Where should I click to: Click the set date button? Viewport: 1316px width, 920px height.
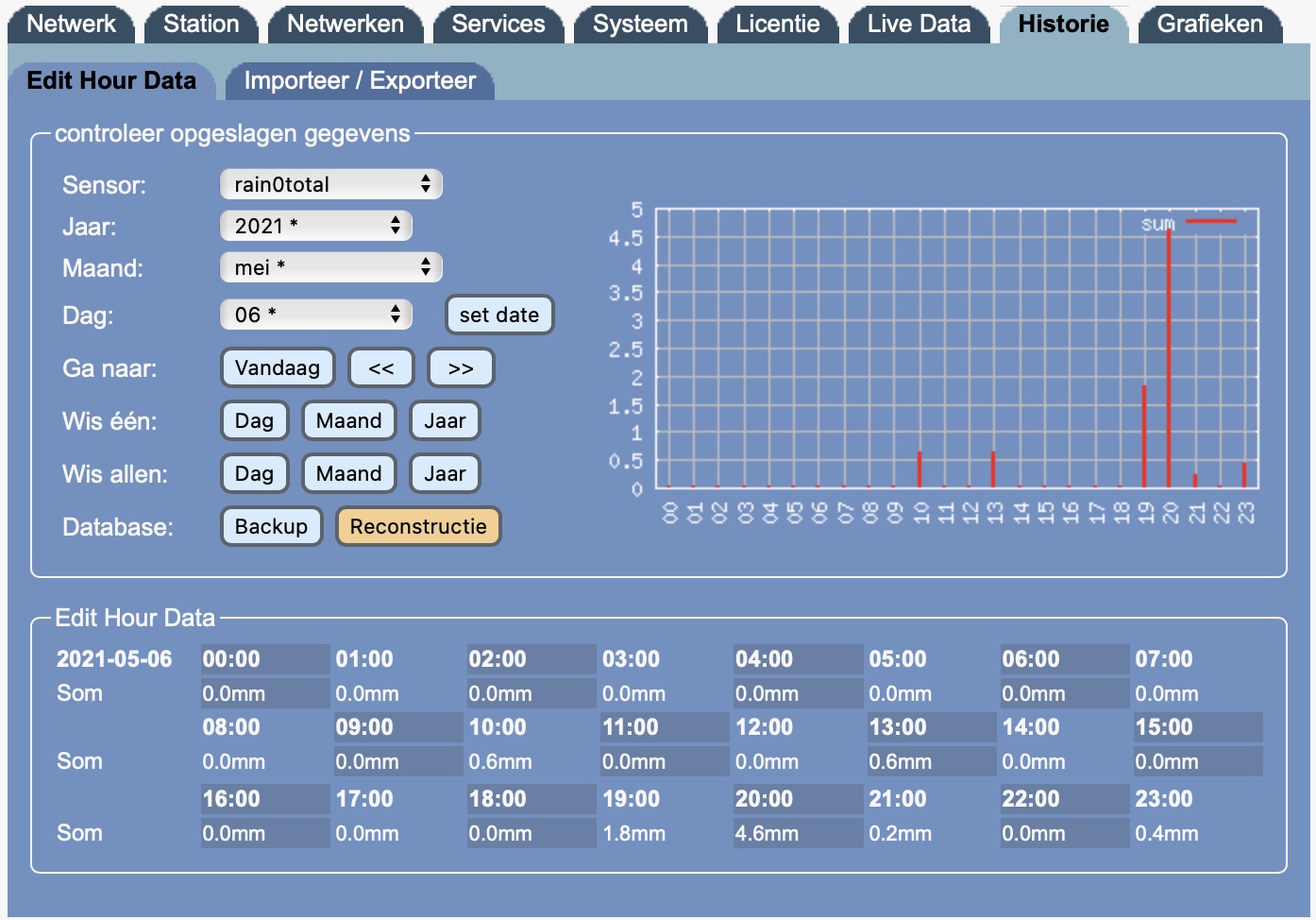(x=499, y=315)
